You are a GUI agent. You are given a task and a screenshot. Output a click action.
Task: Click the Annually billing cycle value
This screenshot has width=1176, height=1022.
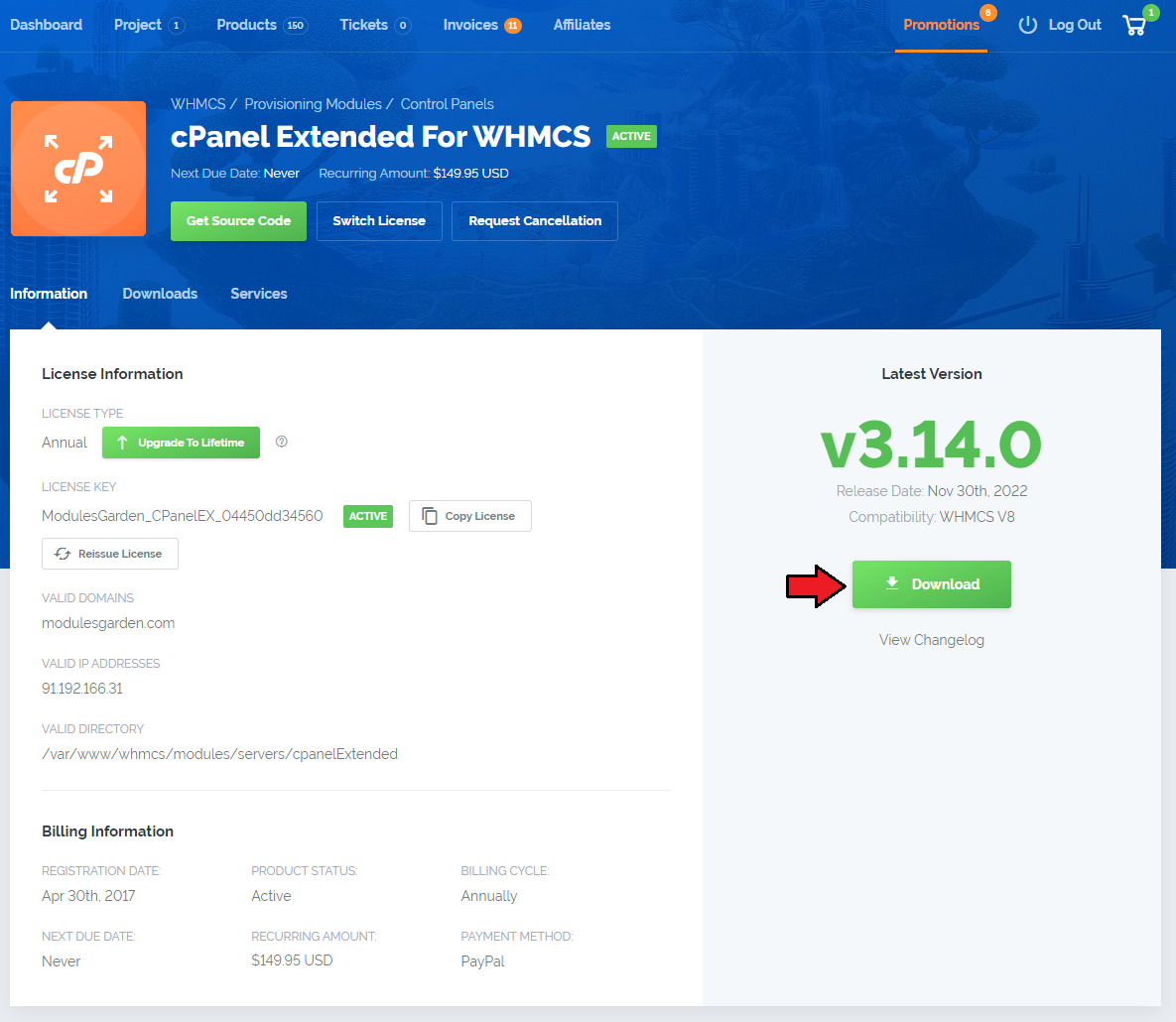[x=489, y=896]
